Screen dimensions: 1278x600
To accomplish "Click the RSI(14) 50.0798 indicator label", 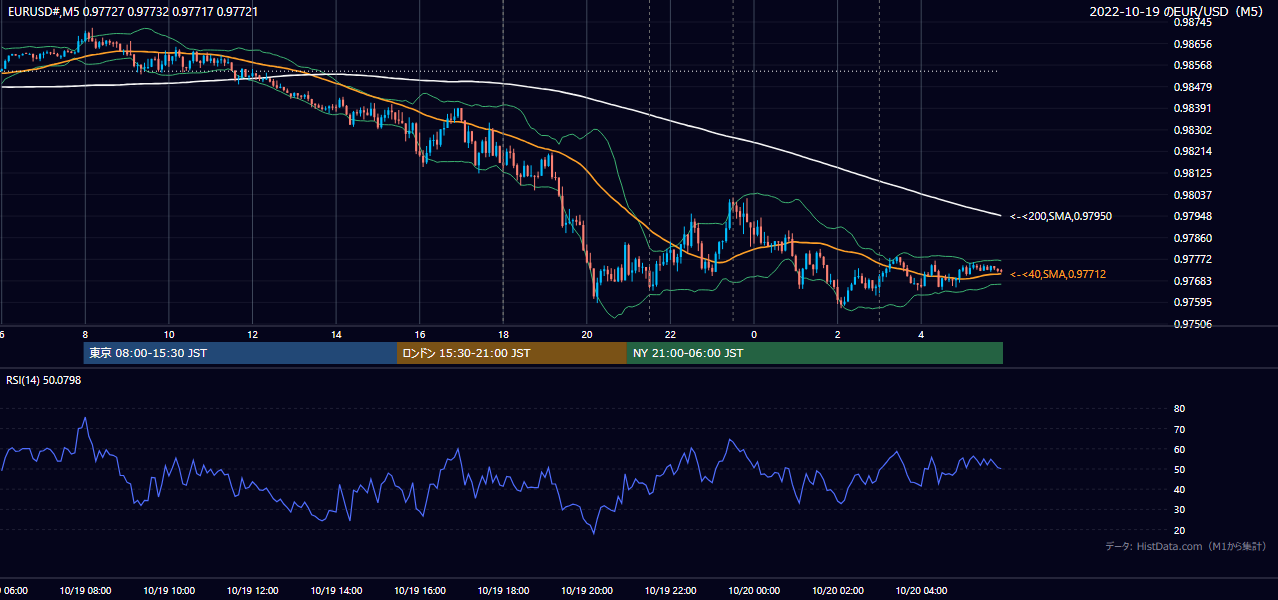I will tap(42, 380).
